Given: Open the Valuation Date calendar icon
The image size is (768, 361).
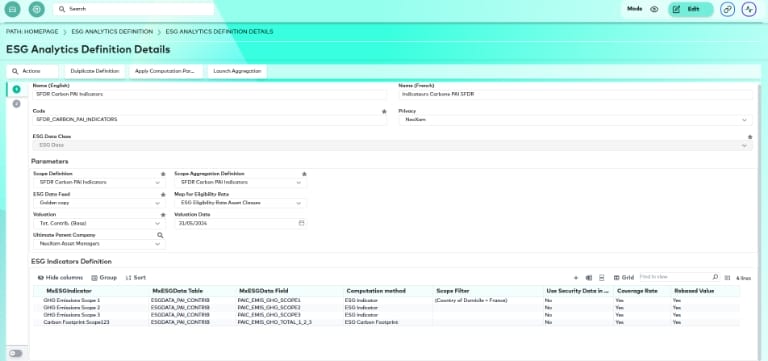Looking at the screenshot, I should tap(301, 223).
